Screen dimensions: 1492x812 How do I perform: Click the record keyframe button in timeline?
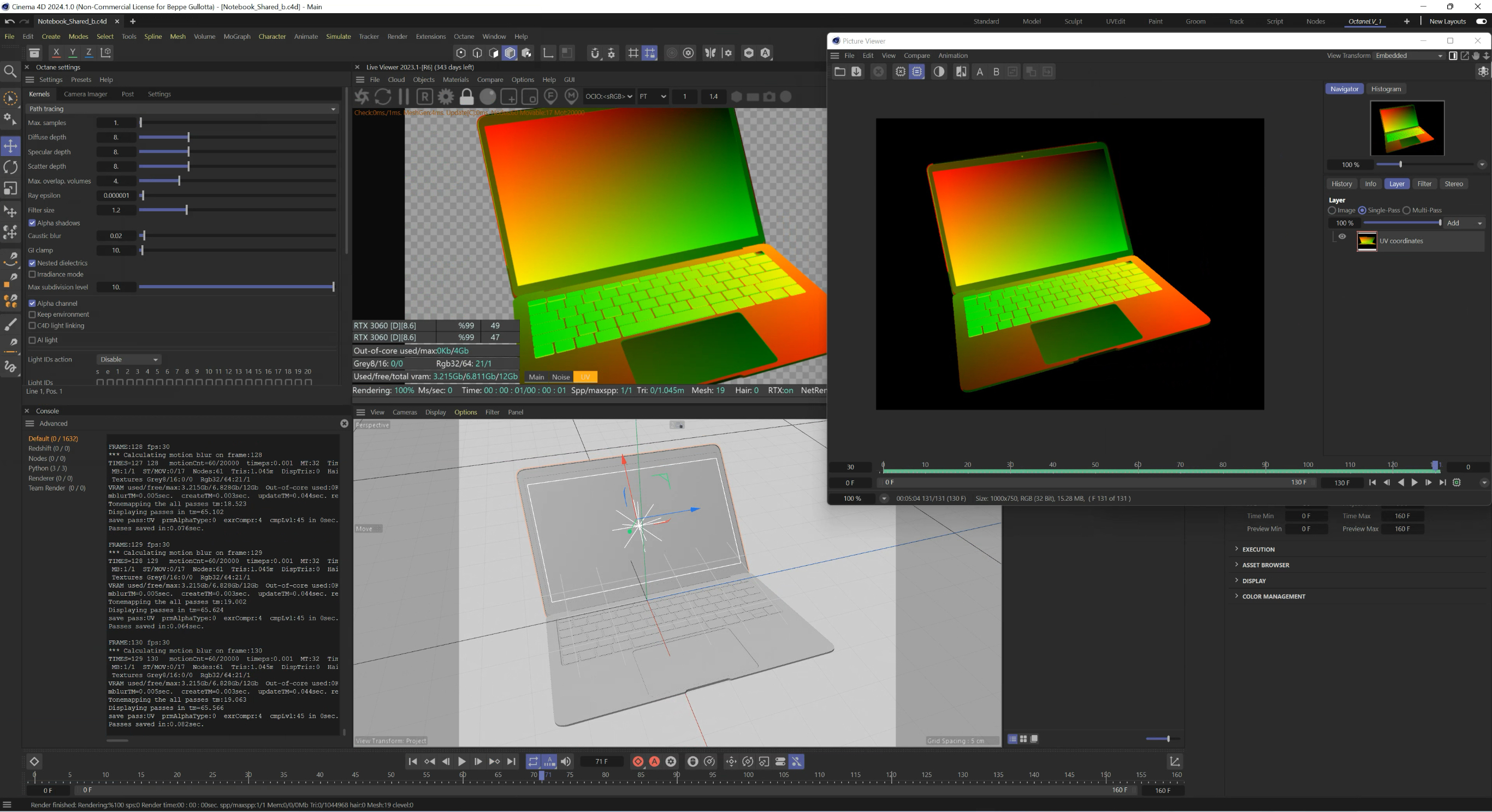point(638,762)
